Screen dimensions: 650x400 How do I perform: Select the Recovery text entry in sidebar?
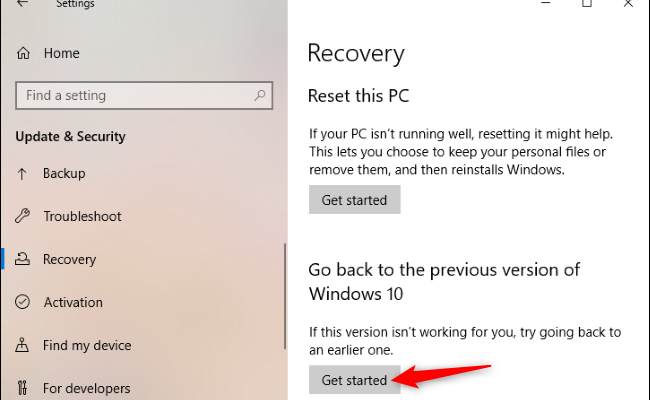(x=69, y=259)
